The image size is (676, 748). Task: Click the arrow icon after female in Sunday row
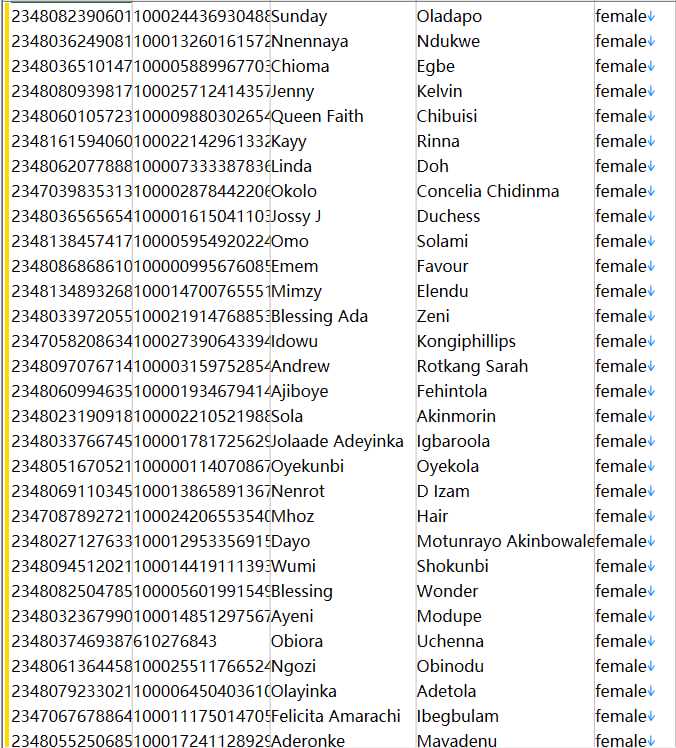(x=651, y=17)
